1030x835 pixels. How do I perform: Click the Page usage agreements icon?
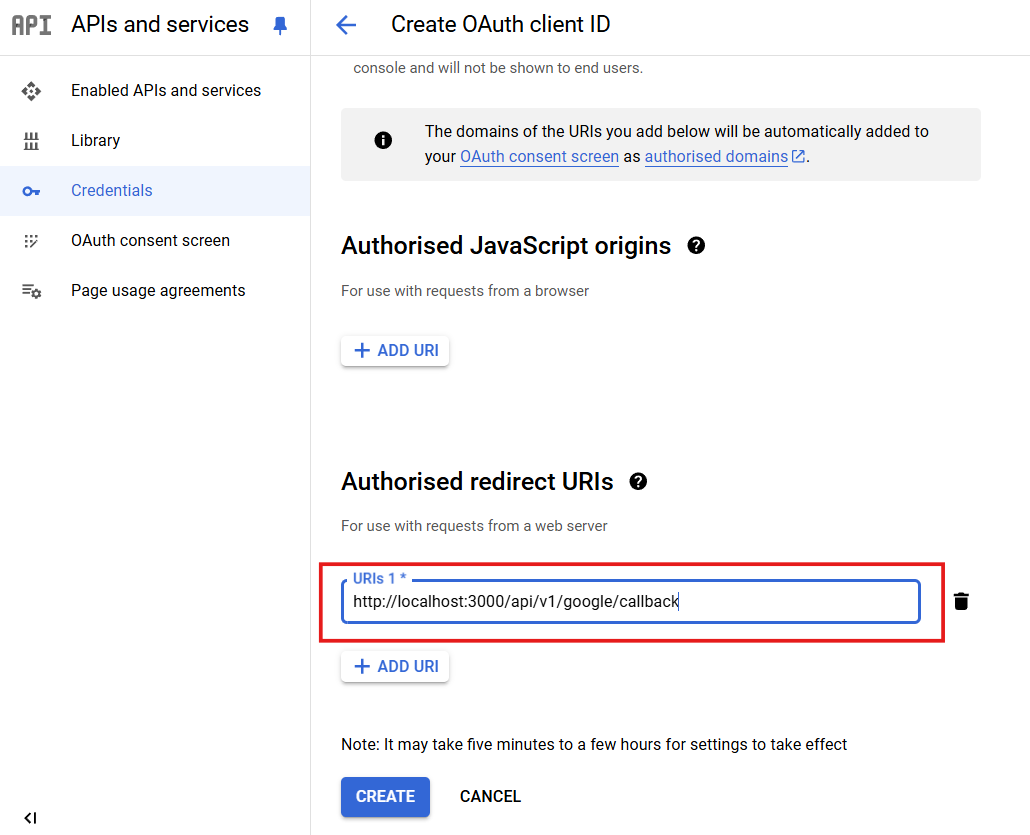[x=31, y=291]
